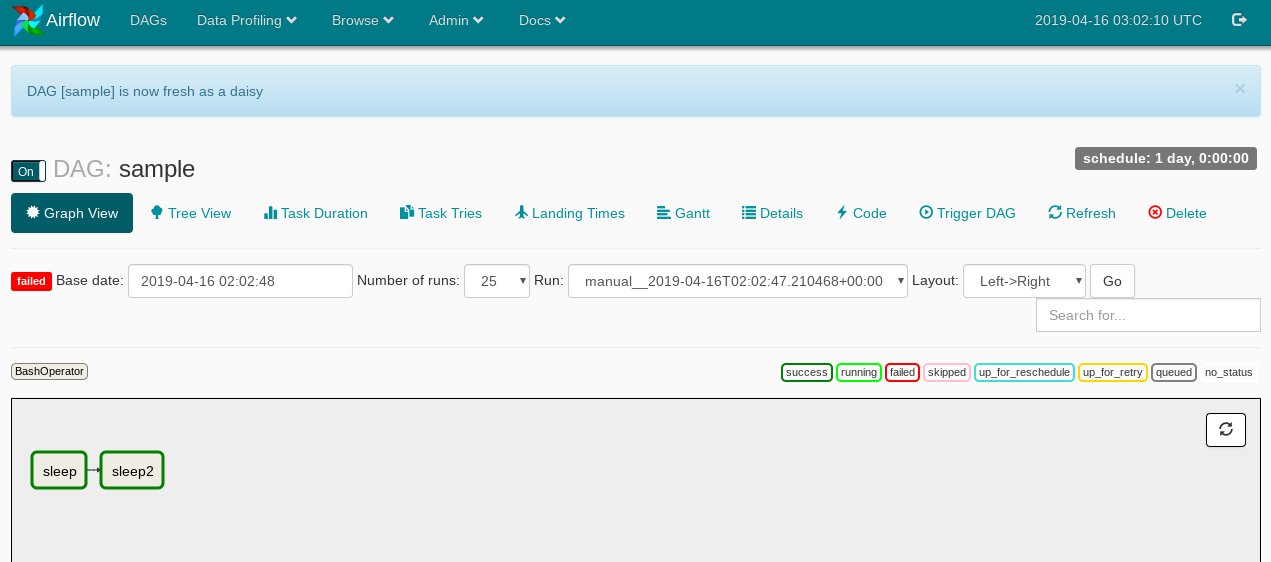Click the Base date input field
1271x562 pixels.
pos(240,281)
